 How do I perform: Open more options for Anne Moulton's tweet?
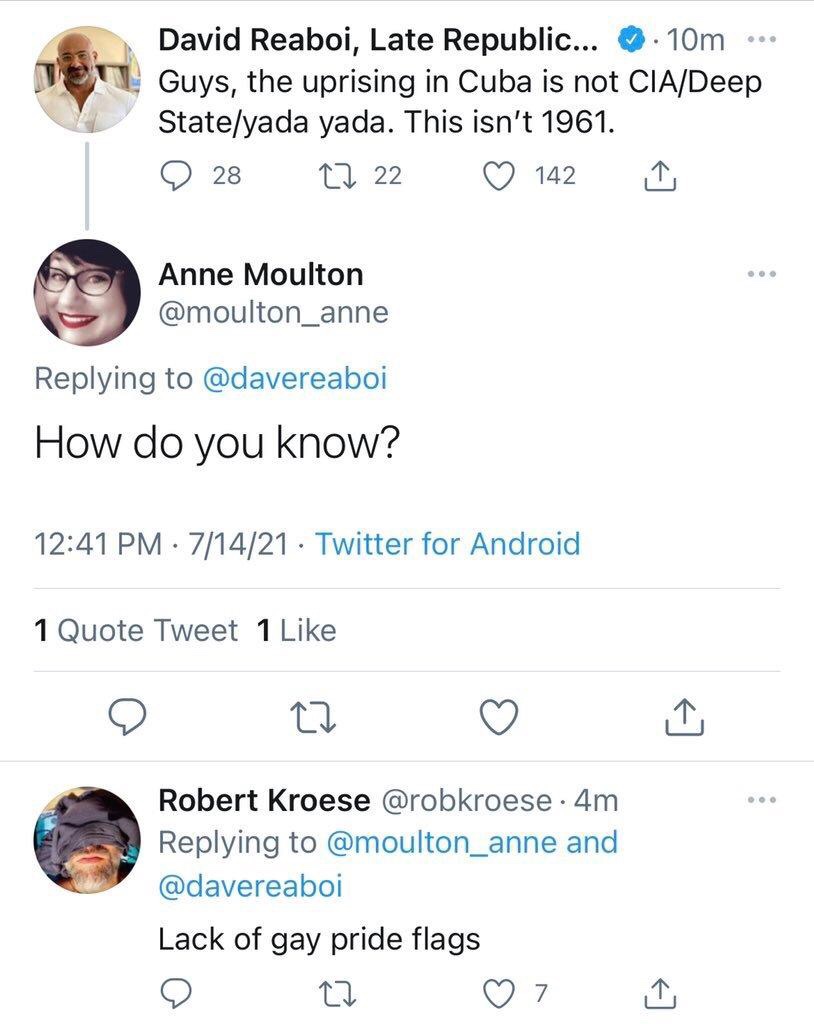click(x=762, y=274)
